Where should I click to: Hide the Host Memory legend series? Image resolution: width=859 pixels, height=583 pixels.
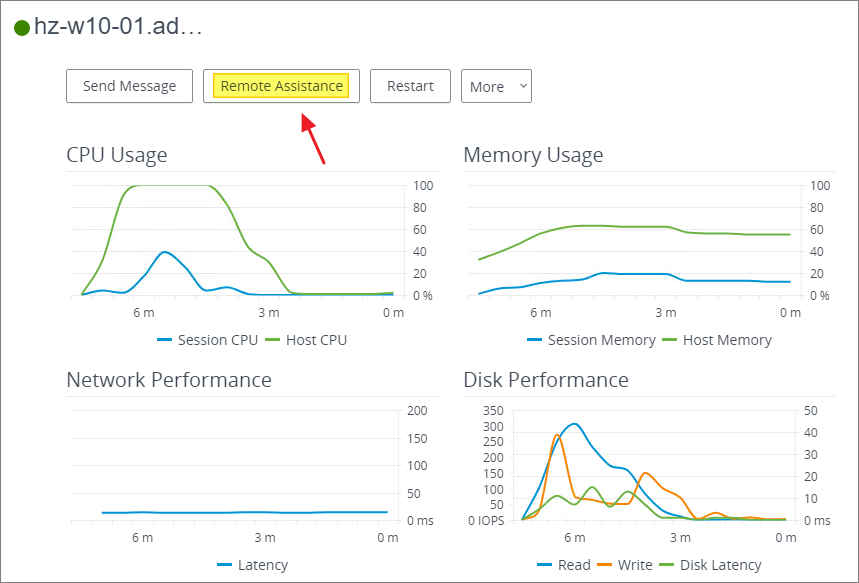pos(716,340)
